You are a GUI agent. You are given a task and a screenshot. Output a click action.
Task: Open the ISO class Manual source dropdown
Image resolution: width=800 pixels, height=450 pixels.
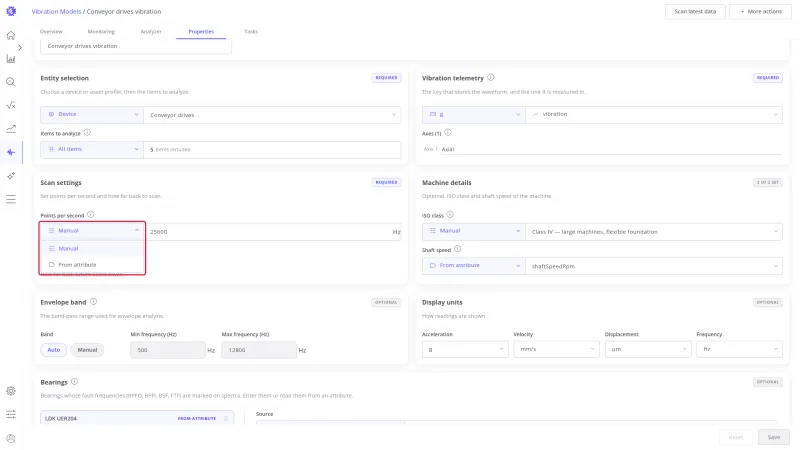pos(473,231)
